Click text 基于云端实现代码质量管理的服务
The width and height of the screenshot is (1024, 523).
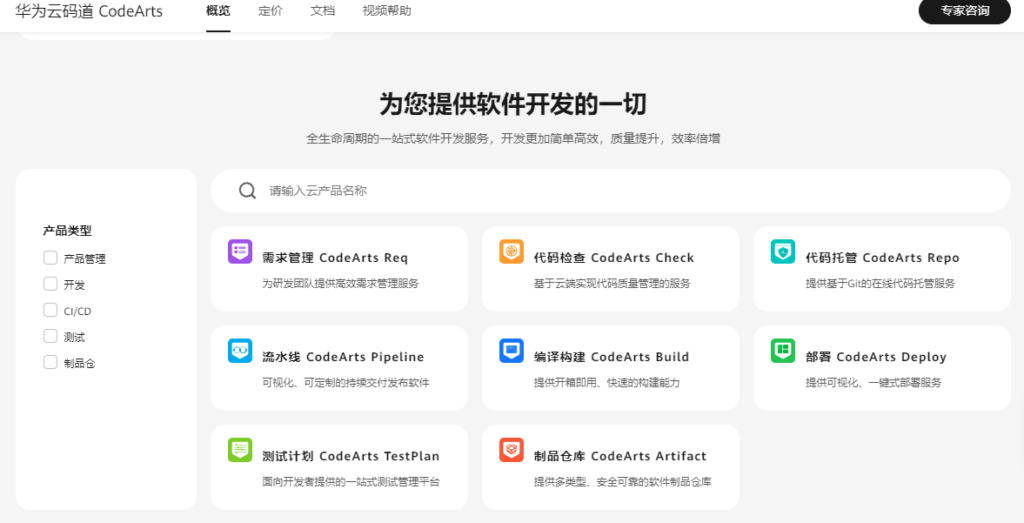pyautogui.click(x=612, y=283)
